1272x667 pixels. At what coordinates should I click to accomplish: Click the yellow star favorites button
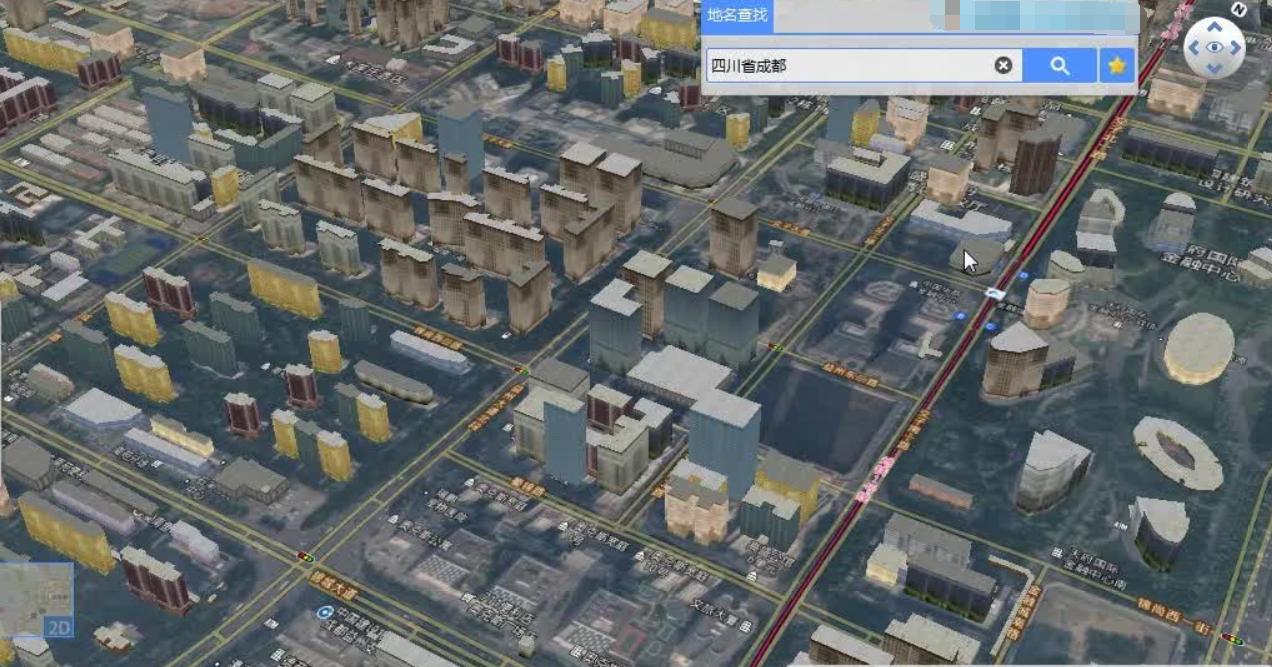click(1117, 66)
